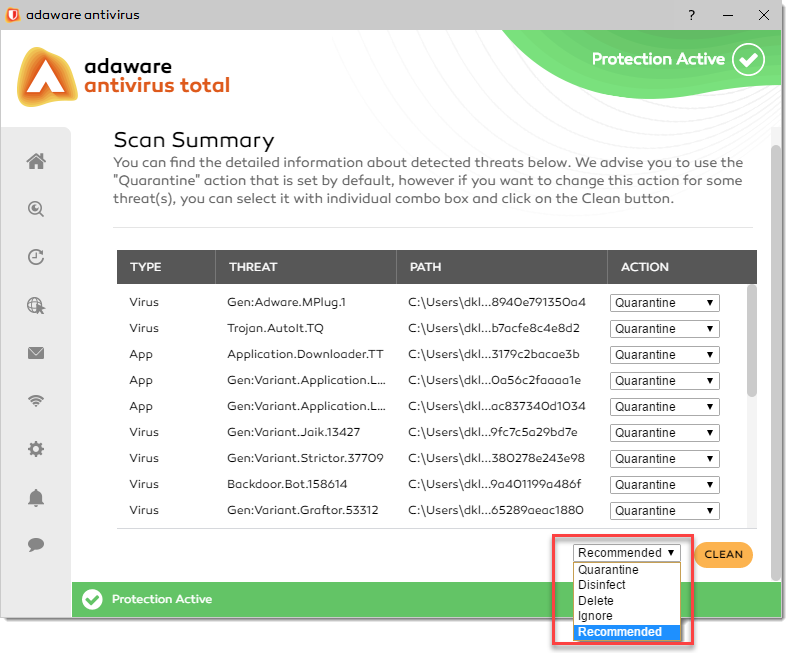Click path ending 9a401199a486f
Image resolution: width=790 pixels, height=653 pixels.
[495, 484]
